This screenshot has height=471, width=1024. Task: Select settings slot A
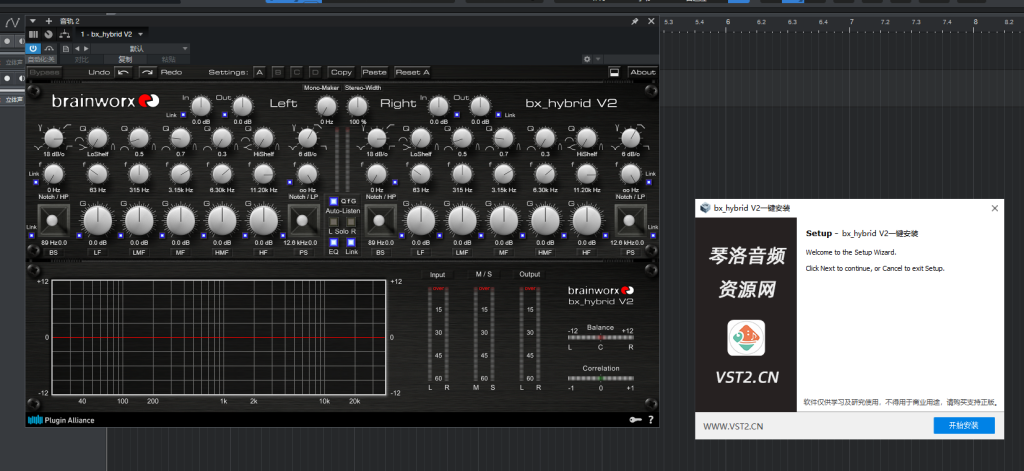tap(259, 73)
